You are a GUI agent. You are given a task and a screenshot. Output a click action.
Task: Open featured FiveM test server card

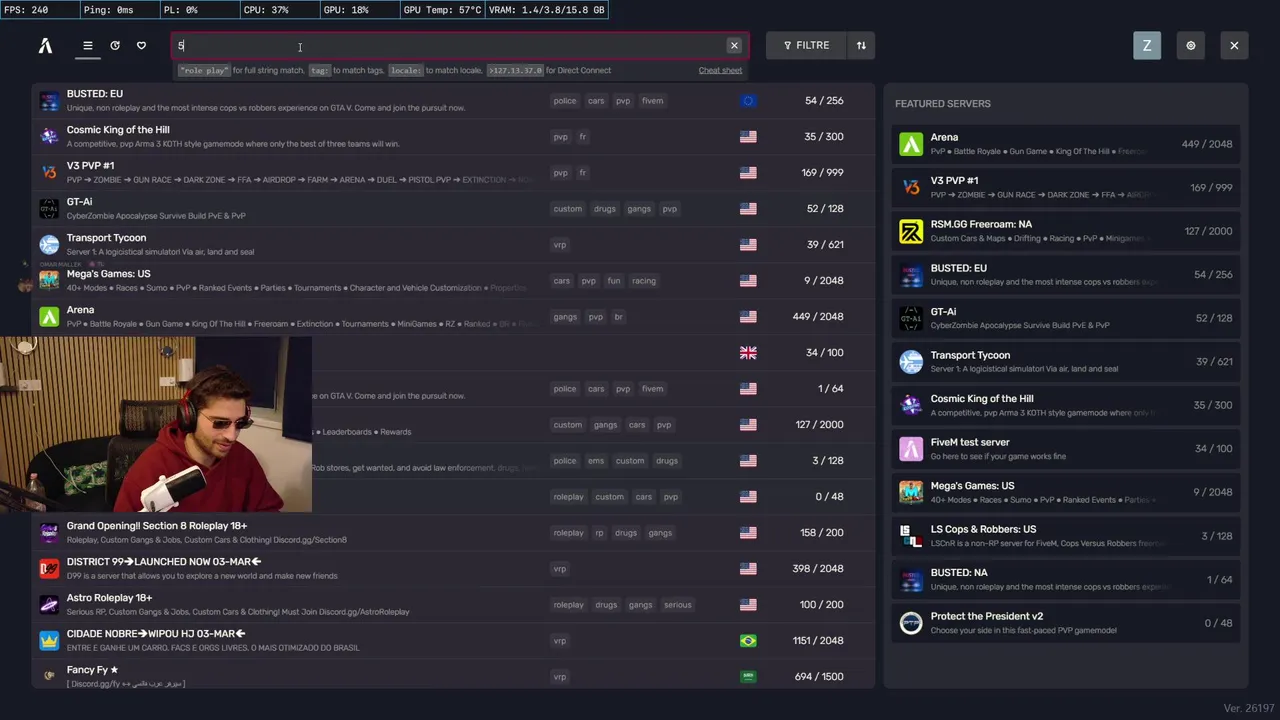click(1066, 448)
